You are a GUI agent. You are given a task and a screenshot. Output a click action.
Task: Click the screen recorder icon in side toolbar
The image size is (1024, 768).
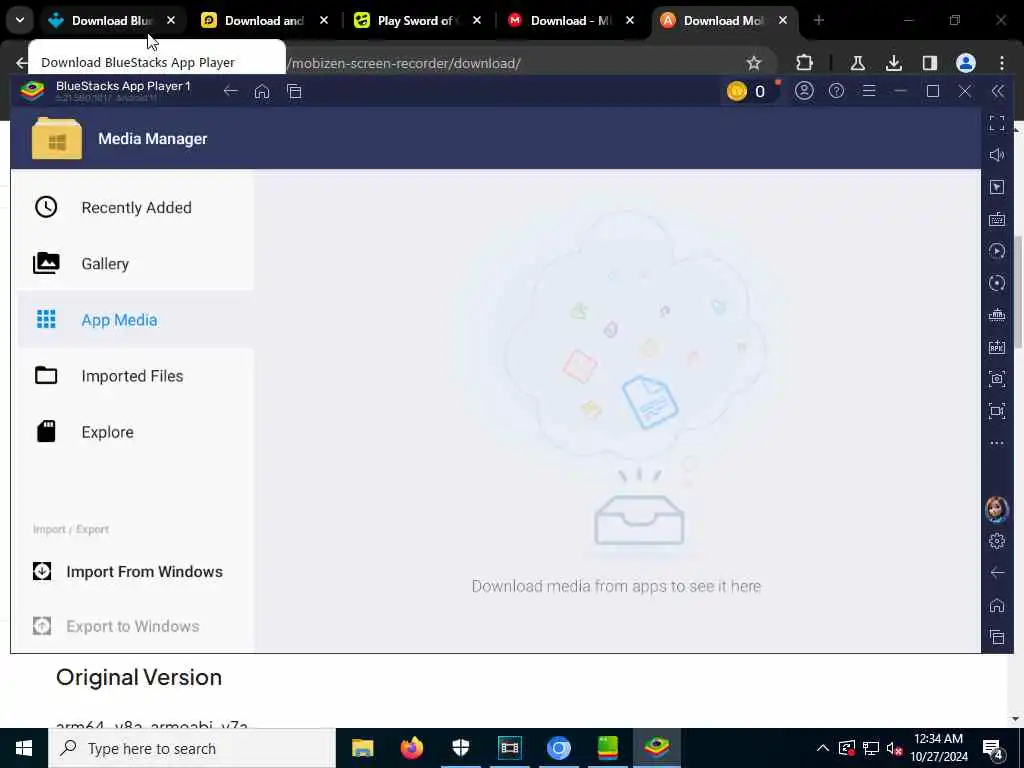point(997,411)
